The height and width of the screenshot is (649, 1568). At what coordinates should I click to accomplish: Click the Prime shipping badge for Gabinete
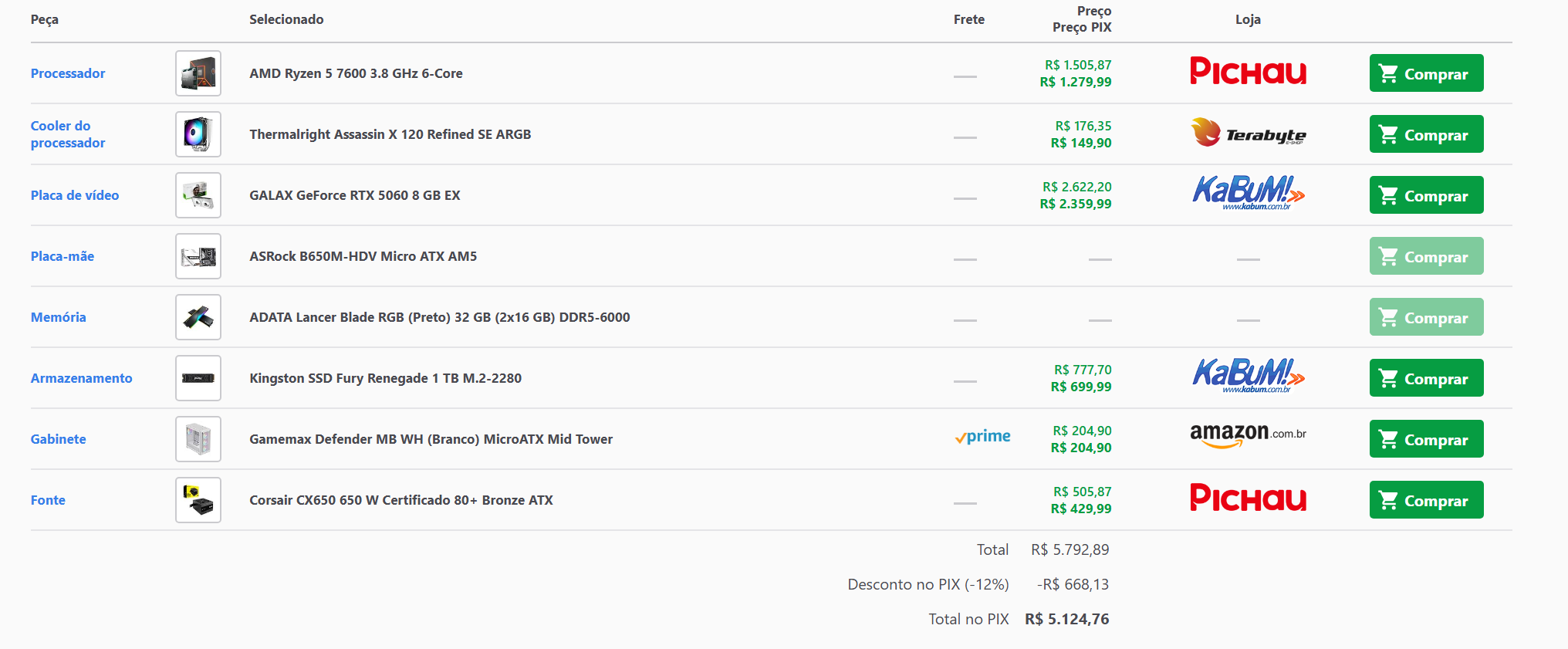click(x=982, y=437)
